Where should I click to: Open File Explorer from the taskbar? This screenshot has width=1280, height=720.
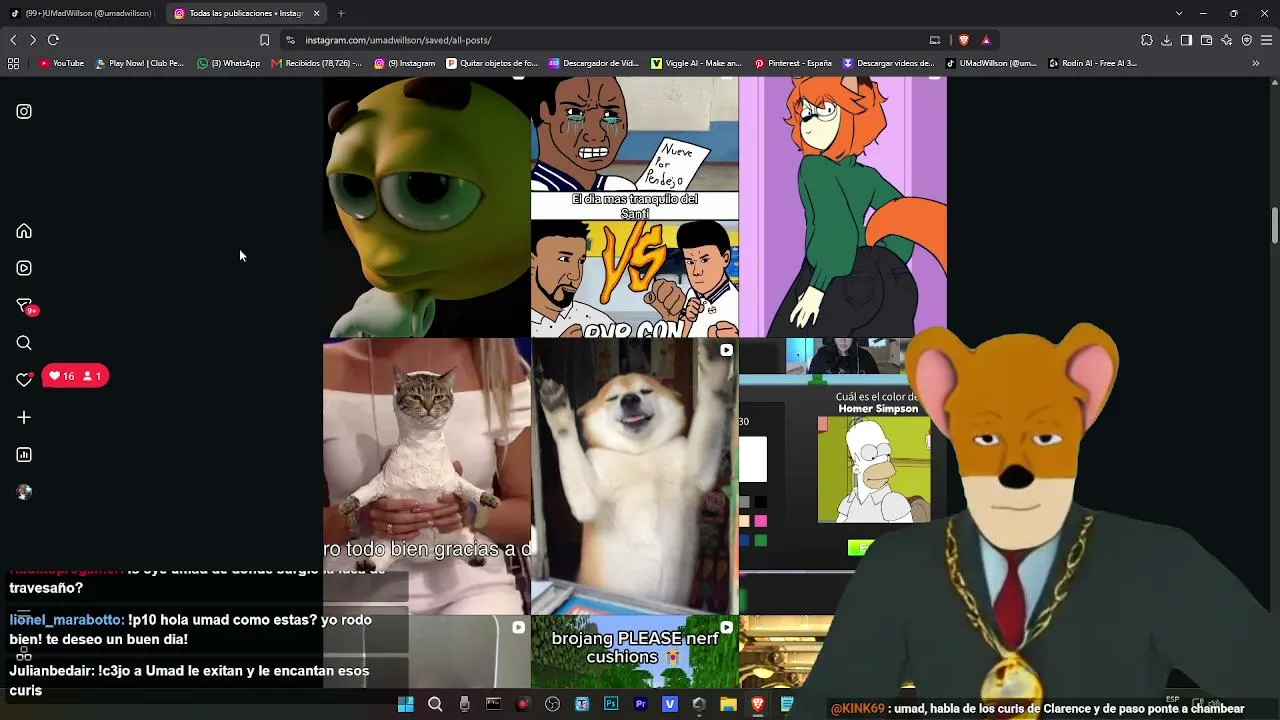coord(729,704)
